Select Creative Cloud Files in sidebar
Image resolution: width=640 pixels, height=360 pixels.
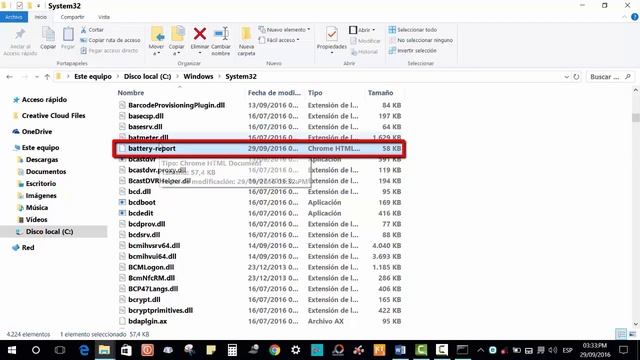coord(53,116)
